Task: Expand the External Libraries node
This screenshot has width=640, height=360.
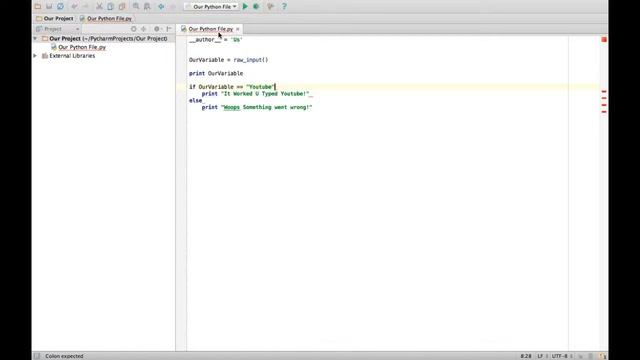Action: click(x=35, y=56)
